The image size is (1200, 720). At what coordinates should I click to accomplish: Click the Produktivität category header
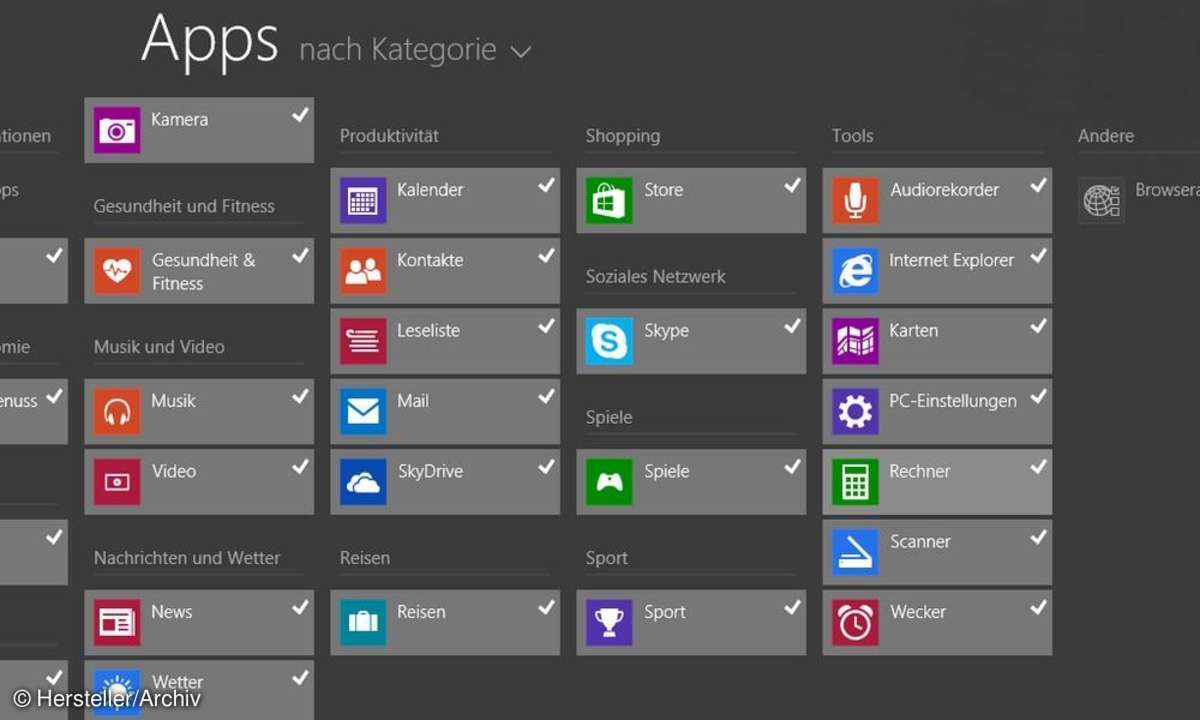389,136
